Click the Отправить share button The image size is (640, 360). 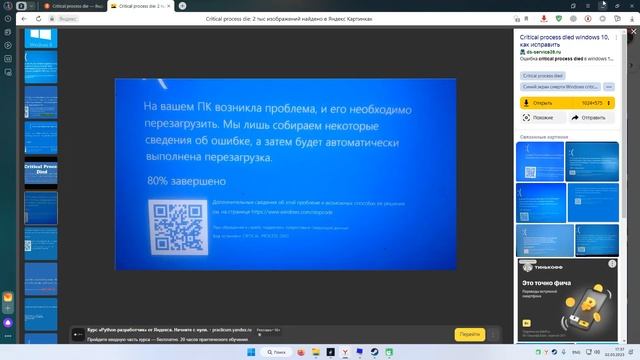click(591, 118)
